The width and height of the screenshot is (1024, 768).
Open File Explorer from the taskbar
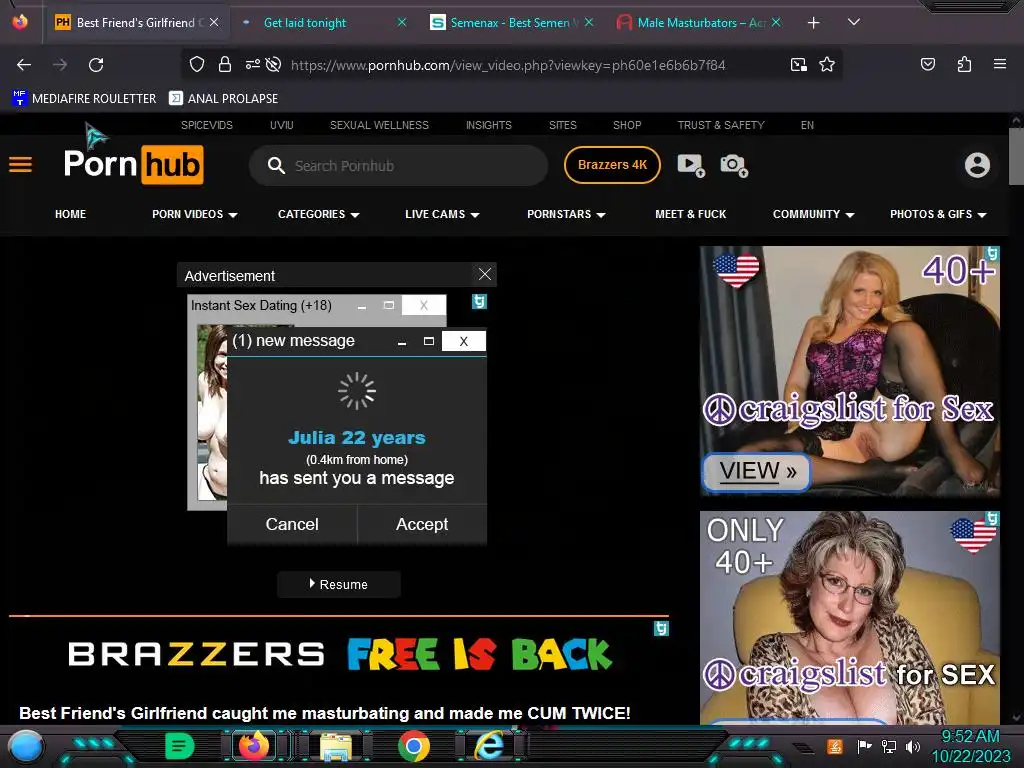click(336, 746)
